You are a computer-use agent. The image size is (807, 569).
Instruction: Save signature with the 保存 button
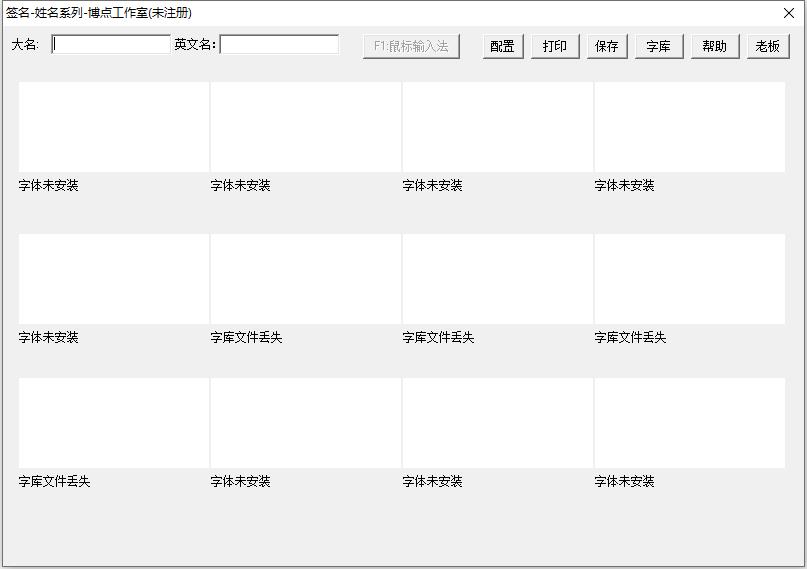coord(607,46)
